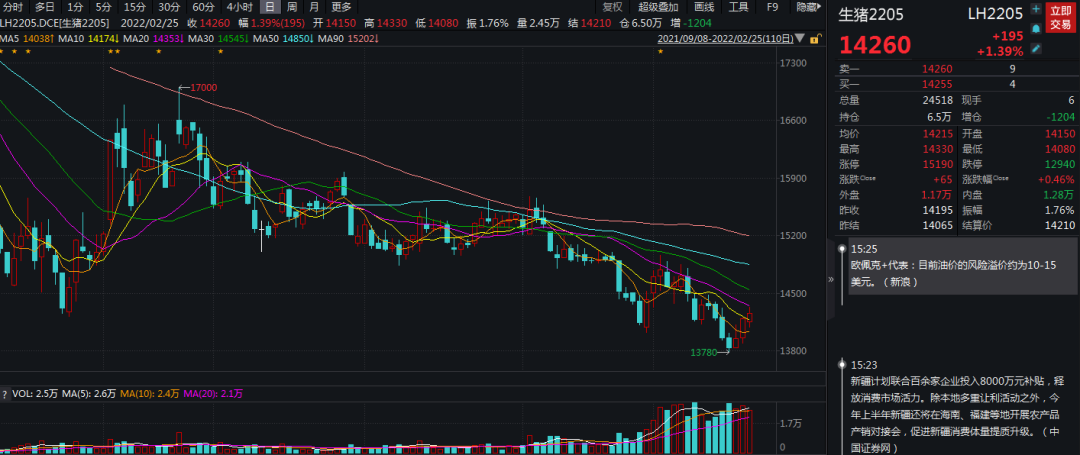Select the 月 monthly tab
1080x455 pixels.
coord(314,8)
